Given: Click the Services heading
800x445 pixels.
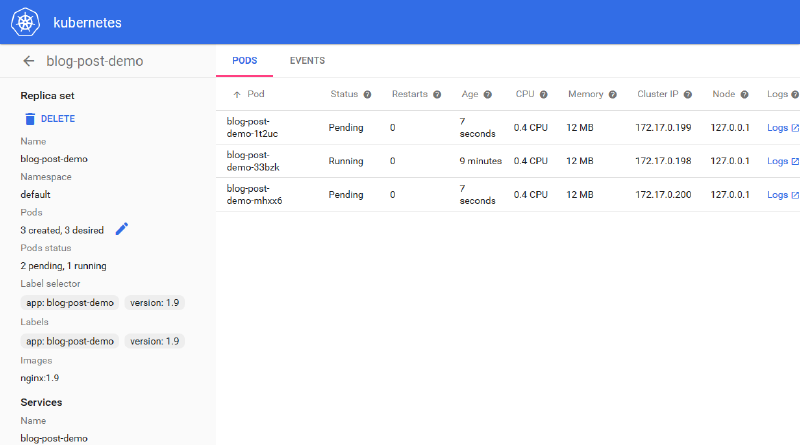Looking at the screenshot, I should click(41, 402).
